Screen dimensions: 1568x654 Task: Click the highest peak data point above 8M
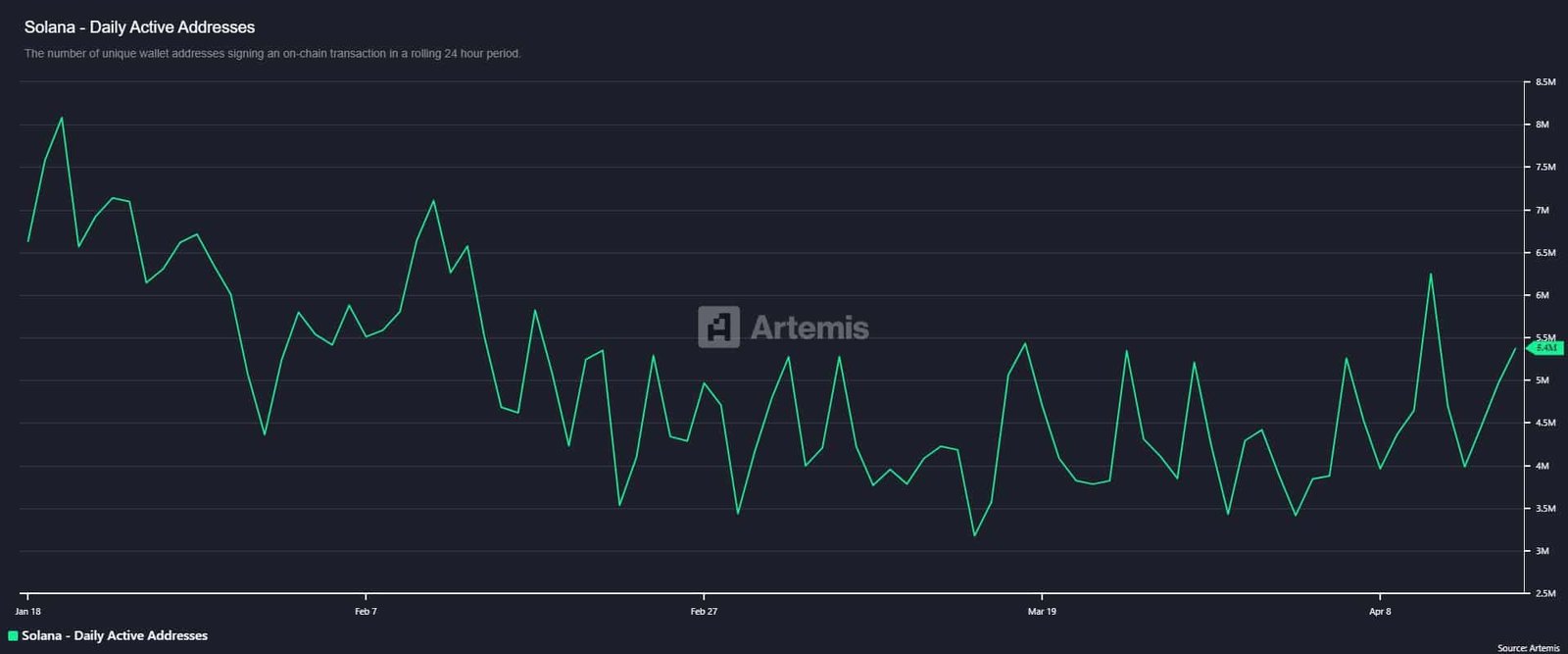(62, 118)
